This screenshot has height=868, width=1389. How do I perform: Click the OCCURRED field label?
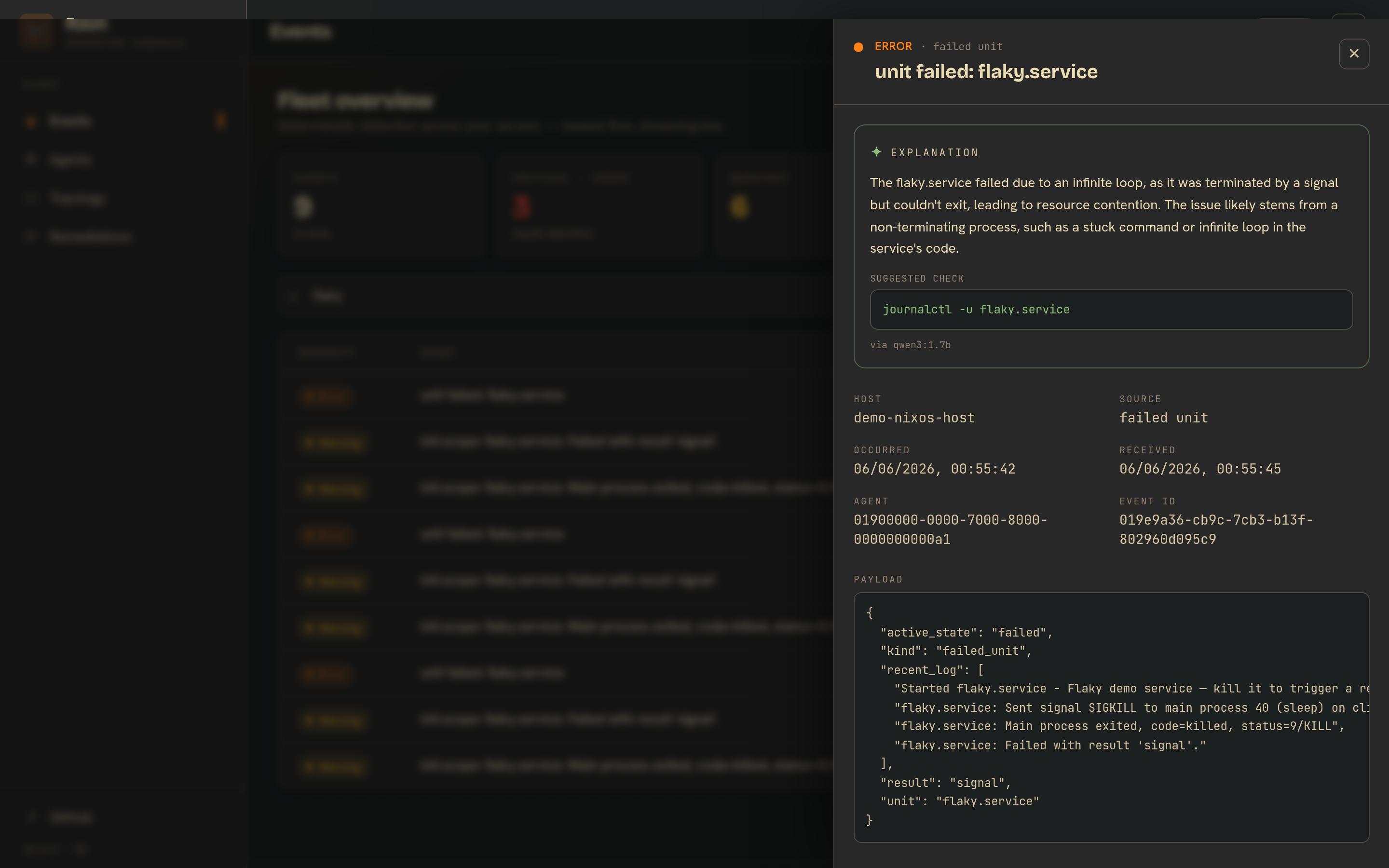coord(881,450)
